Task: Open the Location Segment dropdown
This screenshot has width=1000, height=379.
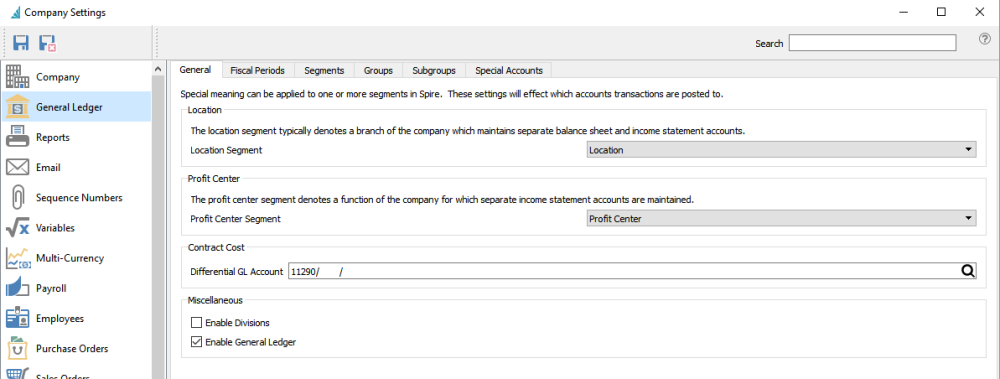Action: 781,150
